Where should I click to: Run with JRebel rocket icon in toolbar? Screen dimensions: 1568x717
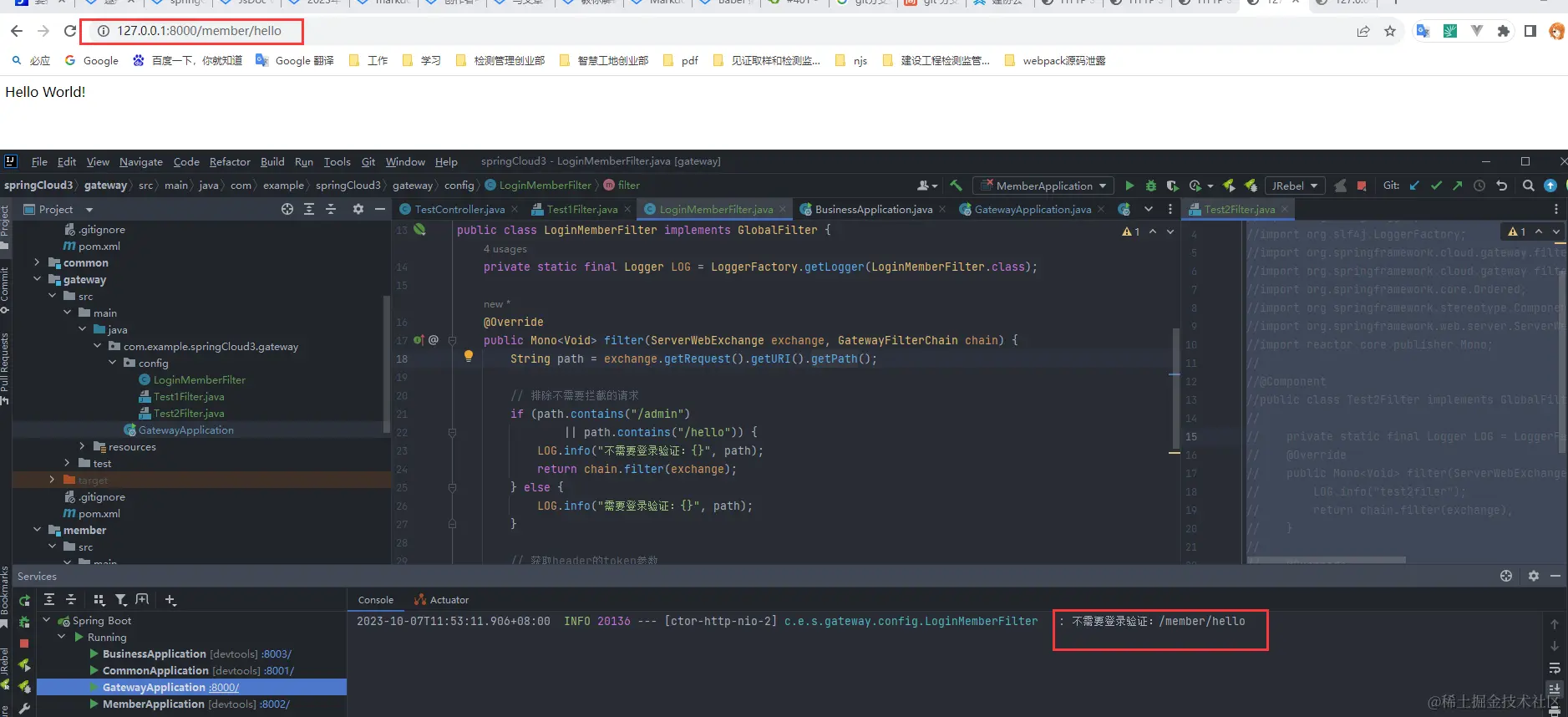(x=1229, y=186)
